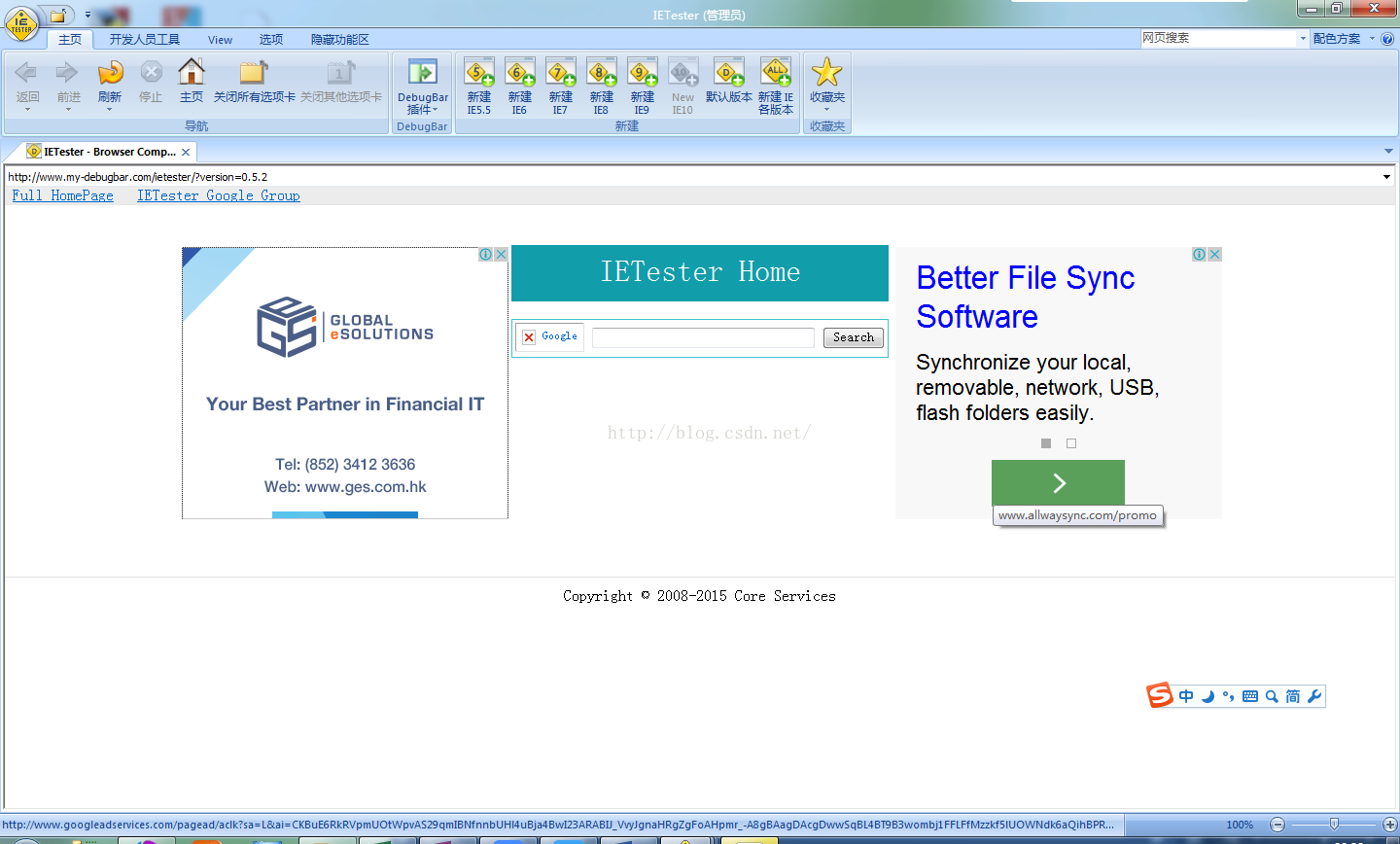Click the green arrow ad button
Viewport: 1400px width, 844px height.
point(1058,483)
